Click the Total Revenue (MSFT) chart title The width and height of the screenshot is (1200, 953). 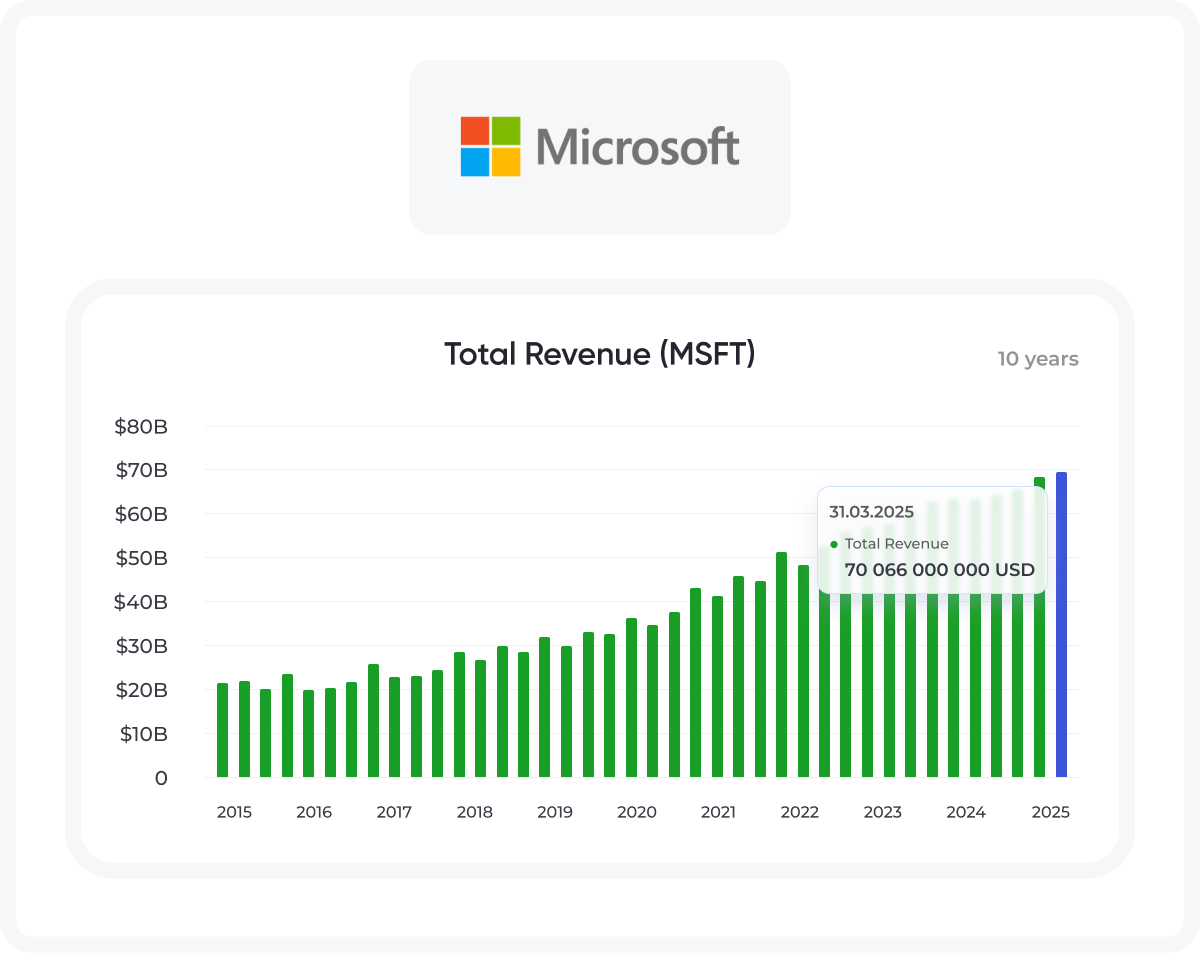tap(600, 354)
